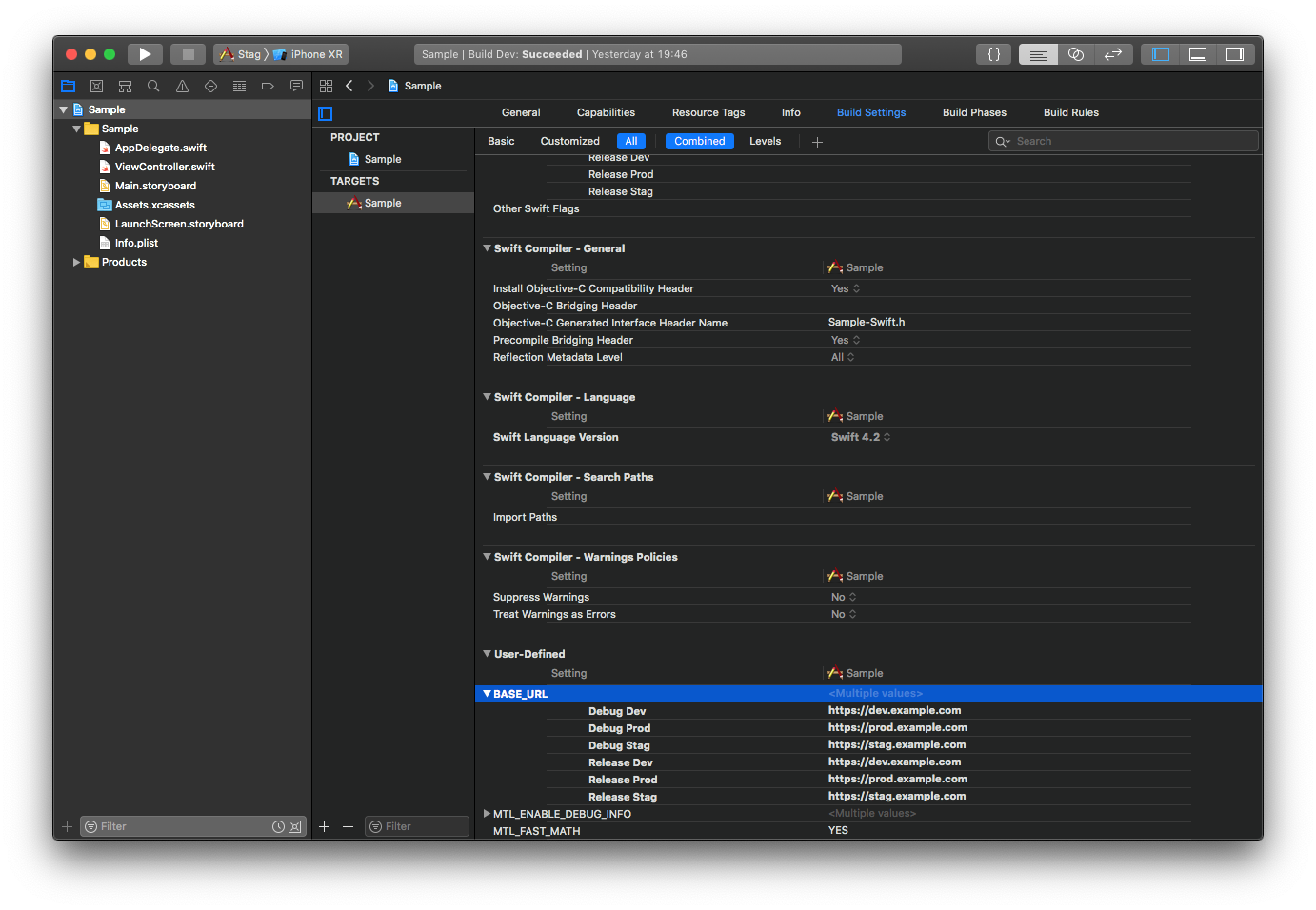The height and width of the screenshot is (910, 1316).
Task: Open the code snippets library button
Action: pos(993,54)
